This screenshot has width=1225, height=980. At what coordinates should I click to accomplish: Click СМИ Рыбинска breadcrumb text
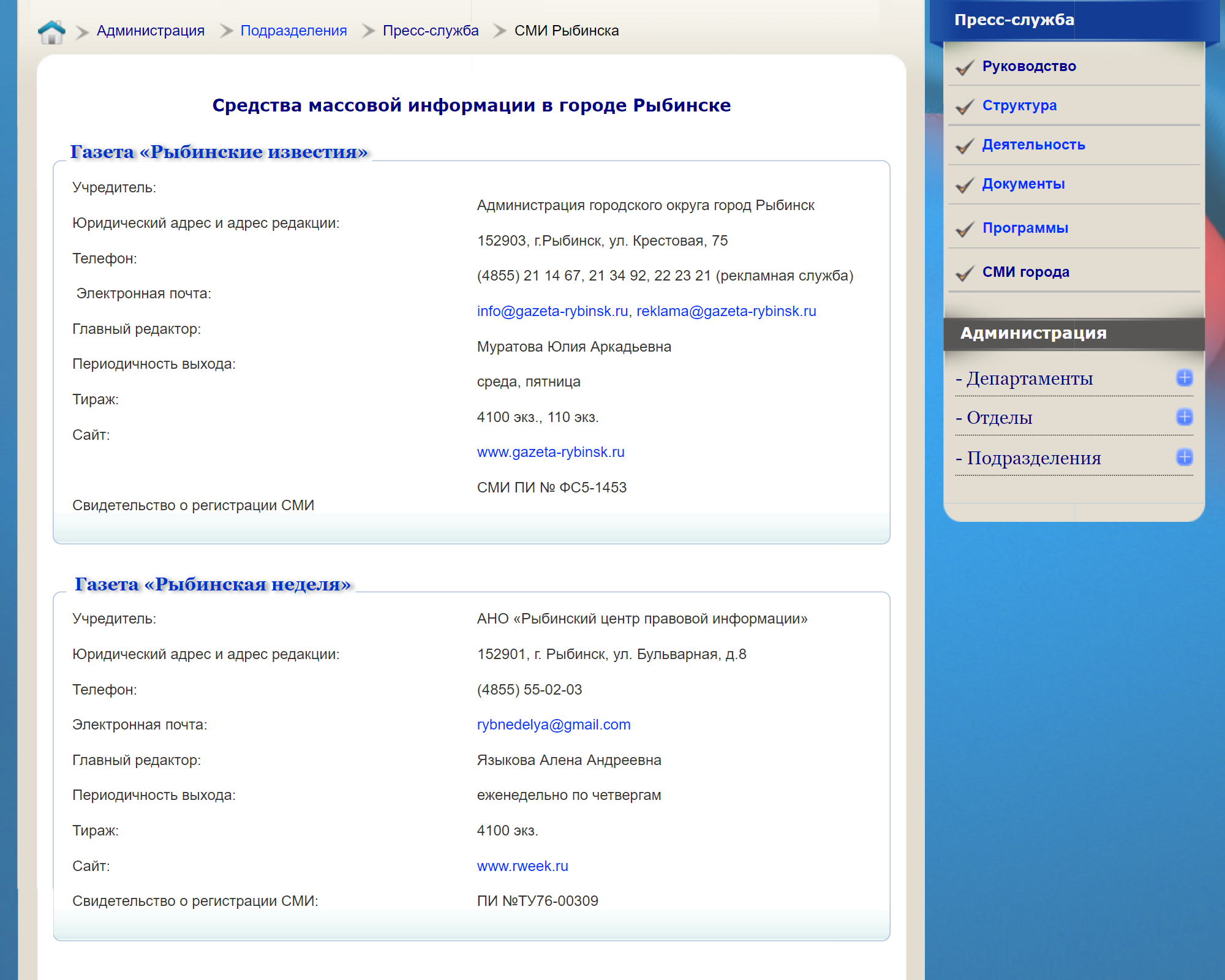[567, 31]
